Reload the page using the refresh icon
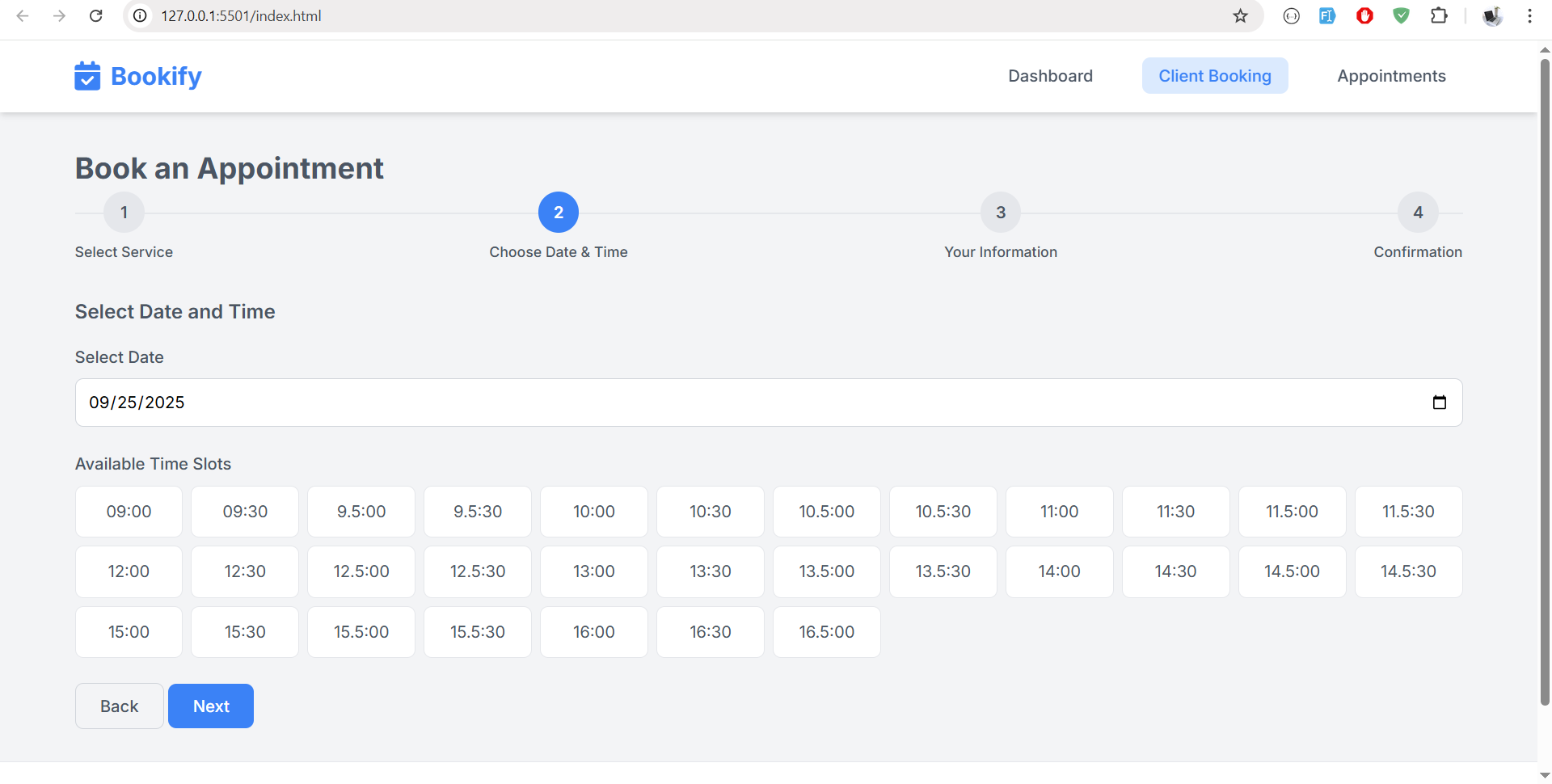 click(x=95, y=16)
